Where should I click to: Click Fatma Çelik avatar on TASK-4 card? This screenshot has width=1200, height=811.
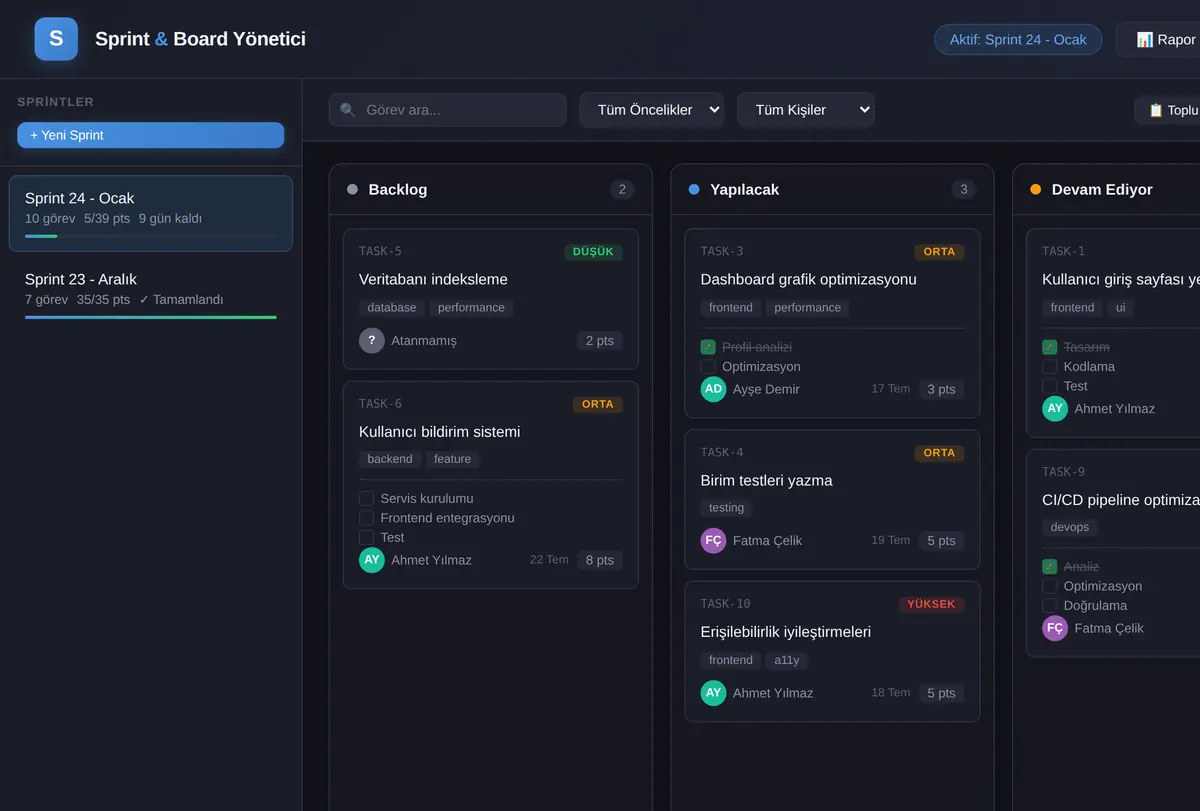(713, 541)
